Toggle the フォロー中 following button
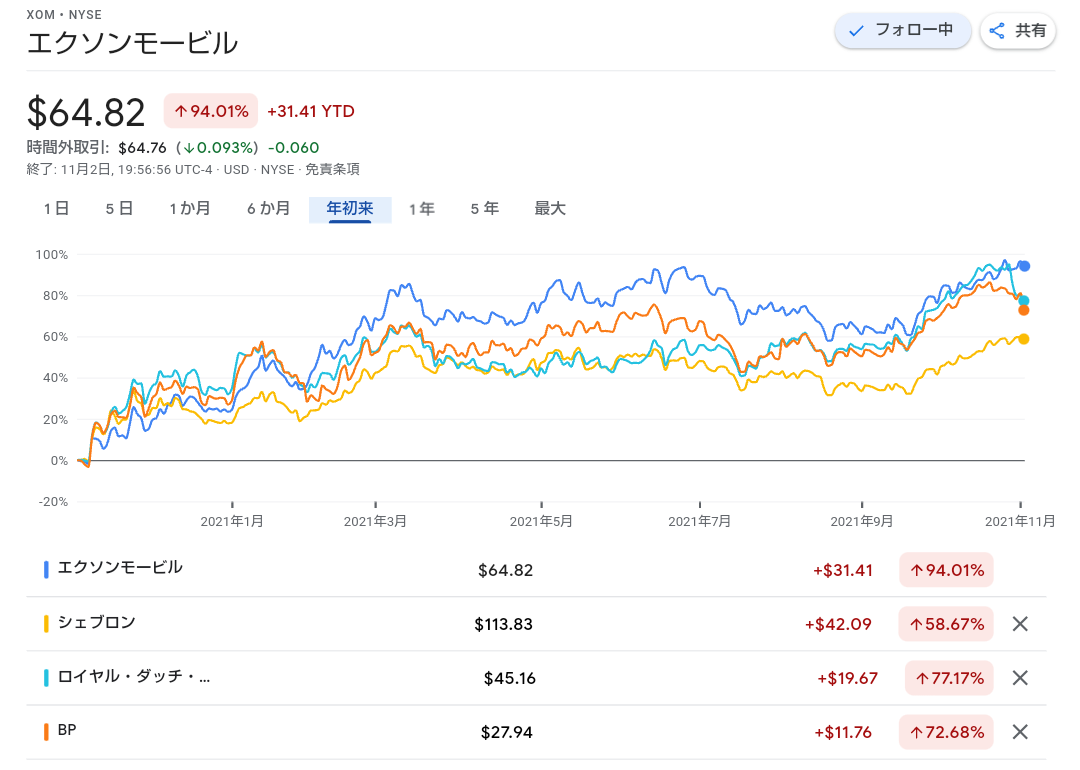The width and height of the screenshot is (1080, 770). [902, 31]
